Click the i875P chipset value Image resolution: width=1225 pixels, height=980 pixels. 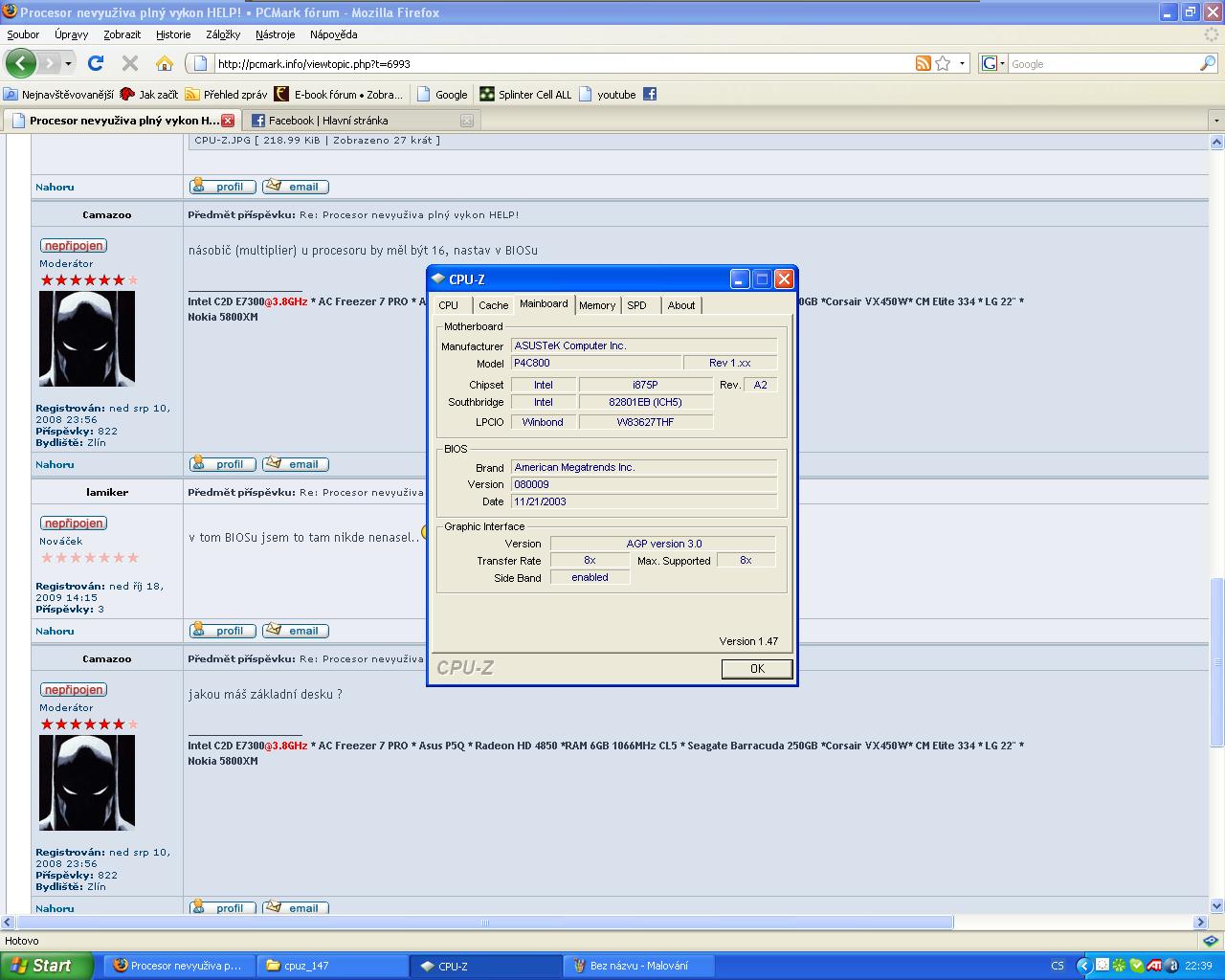[x=645, y=385]
